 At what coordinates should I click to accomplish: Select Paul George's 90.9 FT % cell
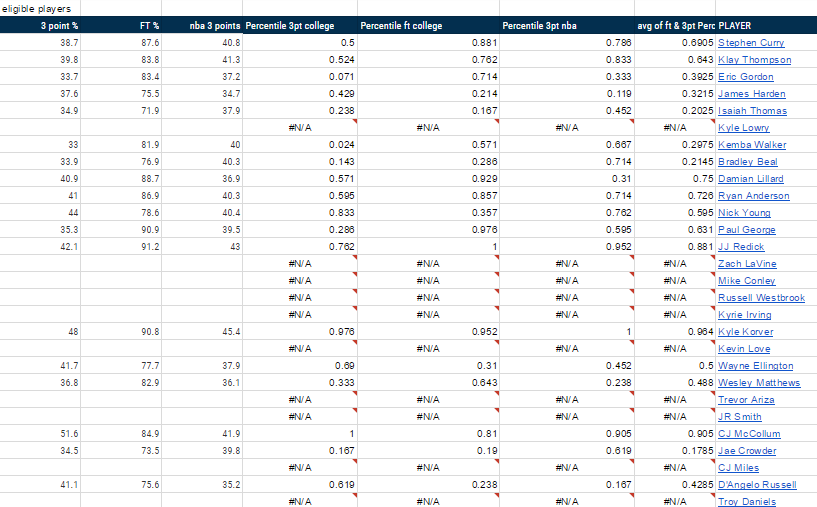[x=121, y=230]
